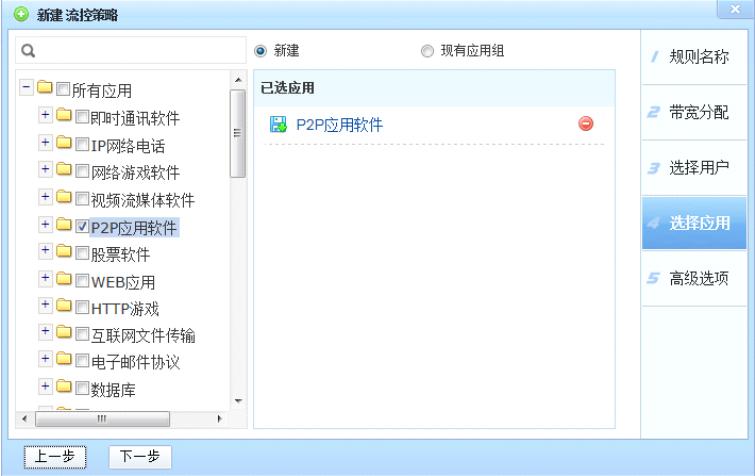Go to step 1 规则名称

click(694, 57)
